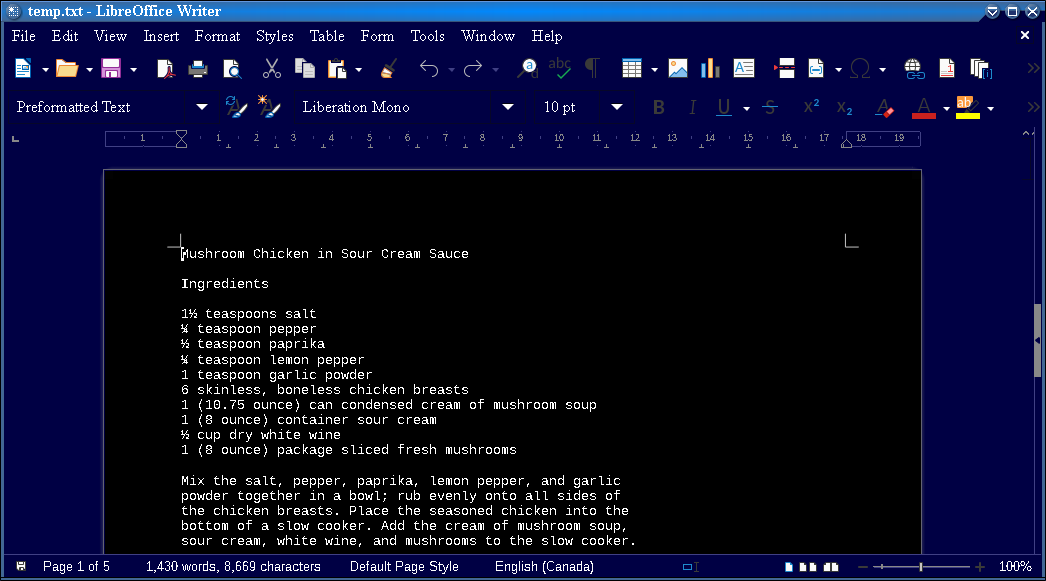Apply yellow highlighting color
This screenshot has width=1046, height=581.
[x=967, y=107]
